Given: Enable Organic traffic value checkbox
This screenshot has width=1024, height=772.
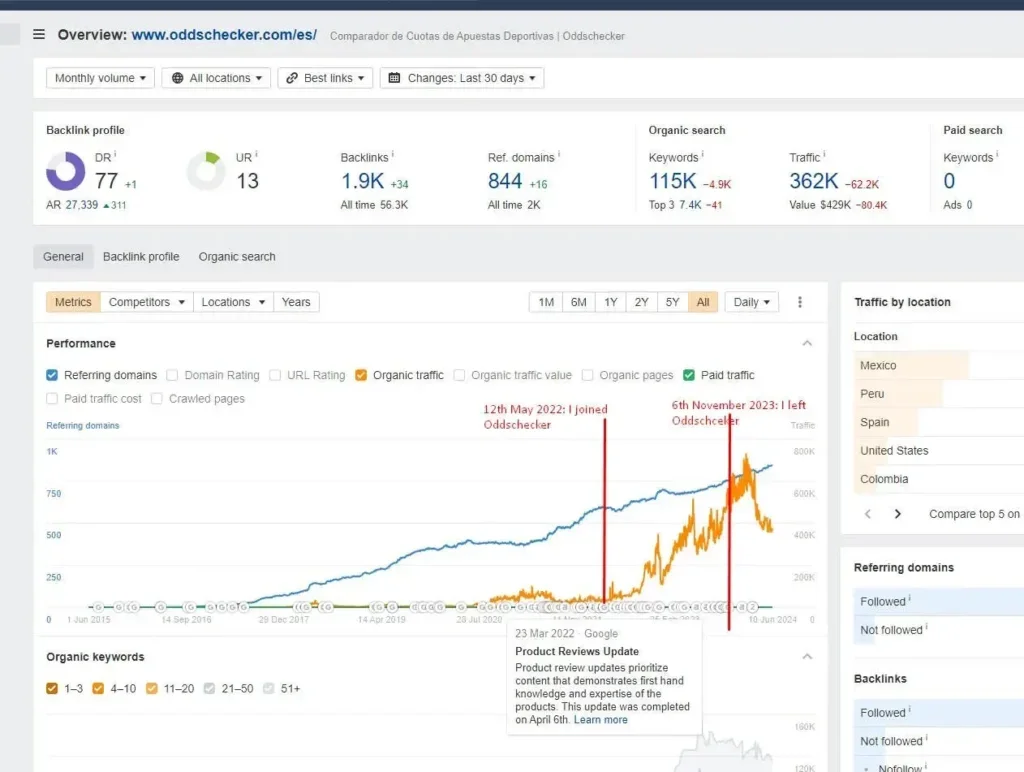Looking at the screenshot, I should 459,375.
